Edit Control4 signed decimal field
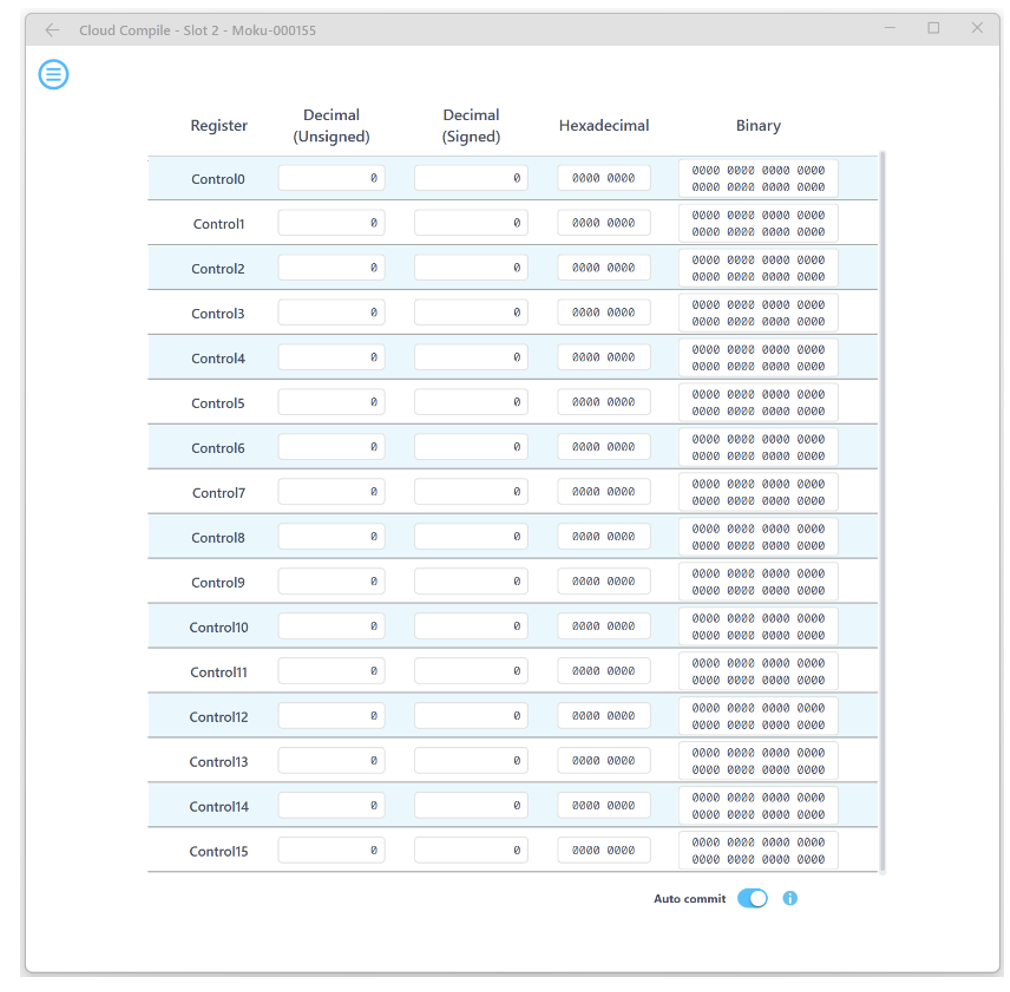This screenshot has height=992, width=1010. (471, 358)
